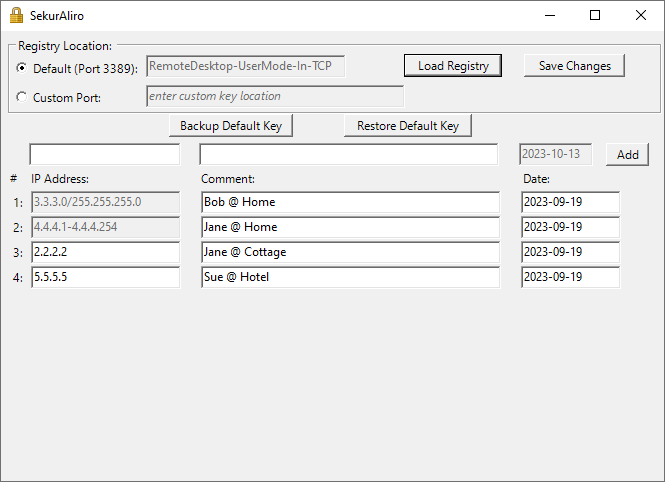This screenshot has width=665, height=482.
Task: Click the Jane @ Home comment field
Action: point(350,227)
